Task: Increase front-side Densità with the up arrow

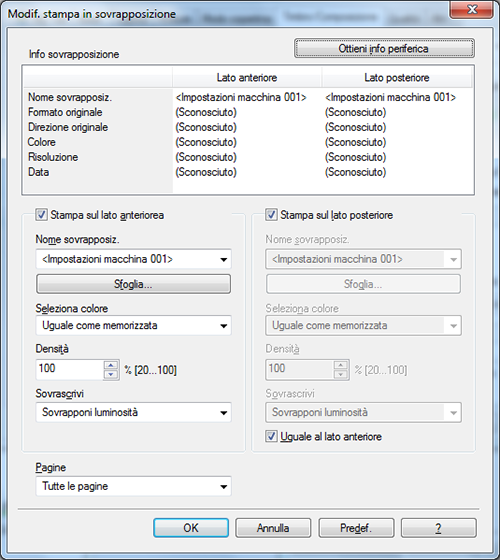Action: [x=111, y=365]
